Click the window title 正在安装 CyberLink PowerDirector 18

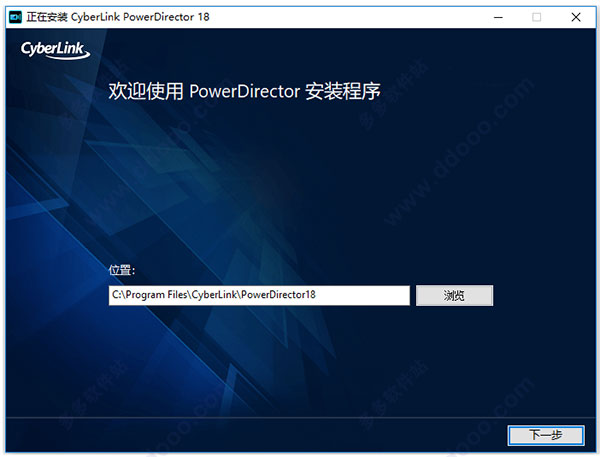118,17
